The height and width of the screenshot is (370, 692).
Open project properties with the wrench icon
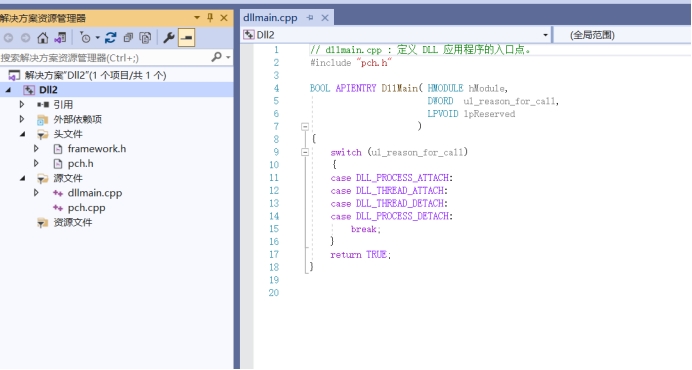[x=169, y=38]
